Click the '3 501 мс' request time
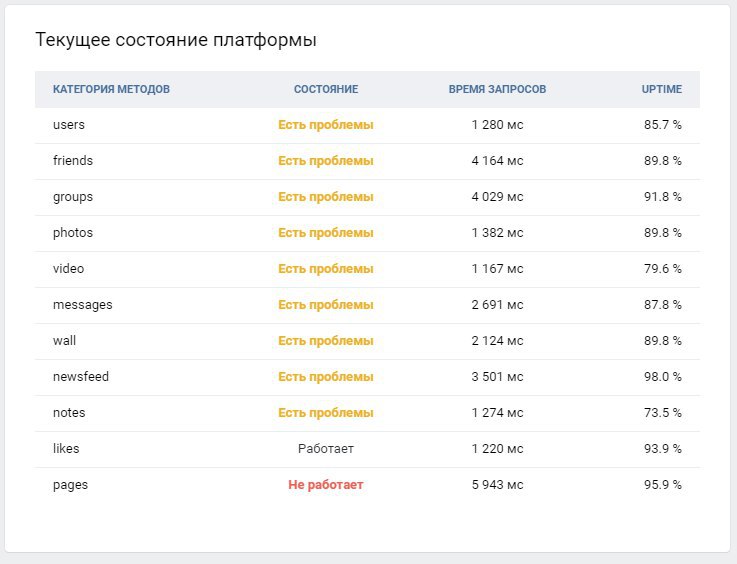 tap(497, 377)
